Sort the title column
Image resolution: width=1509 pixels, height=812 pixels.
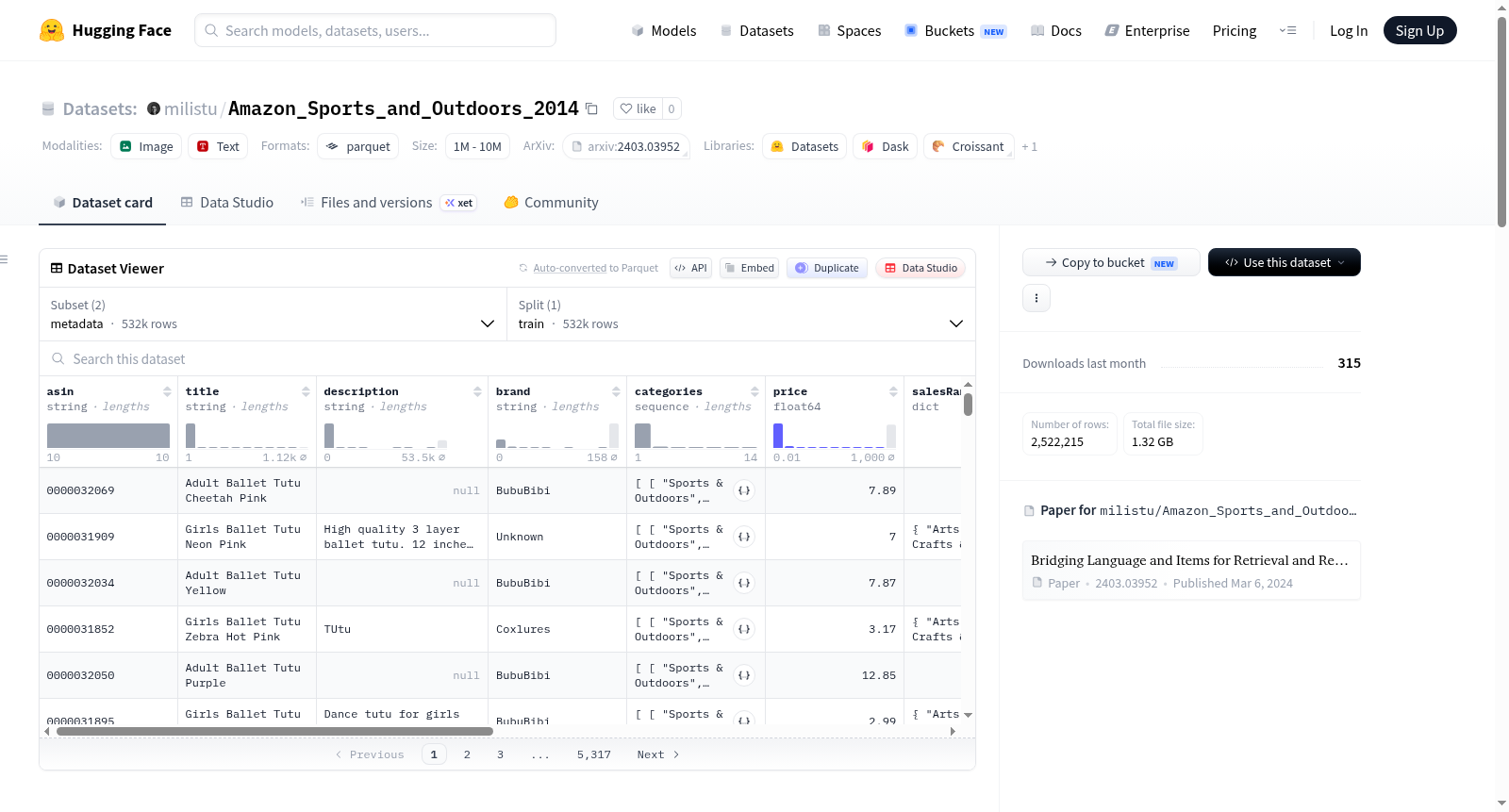click(306, 391)
